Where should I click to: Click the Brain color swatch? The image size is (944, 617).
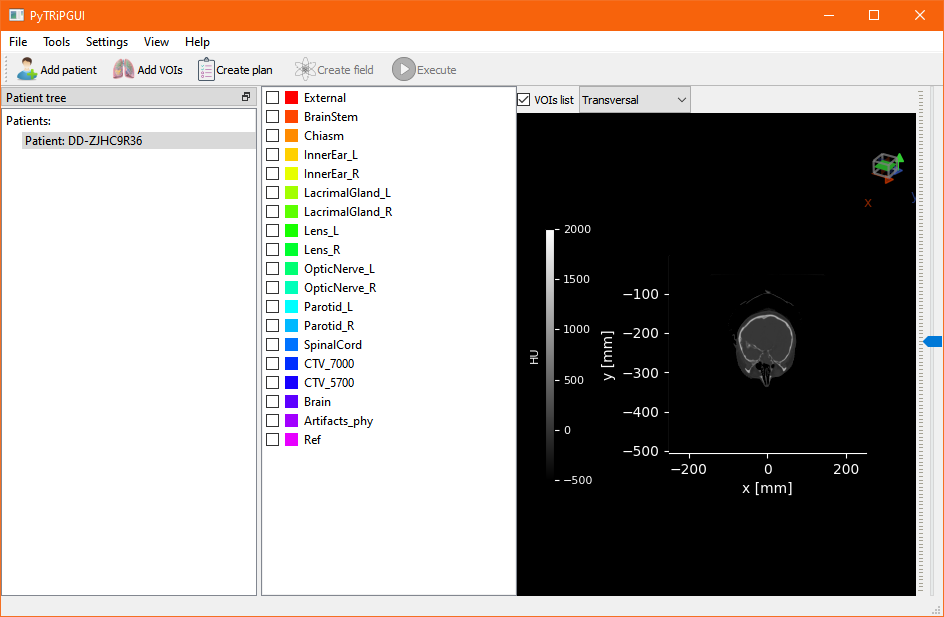(290, 401)
